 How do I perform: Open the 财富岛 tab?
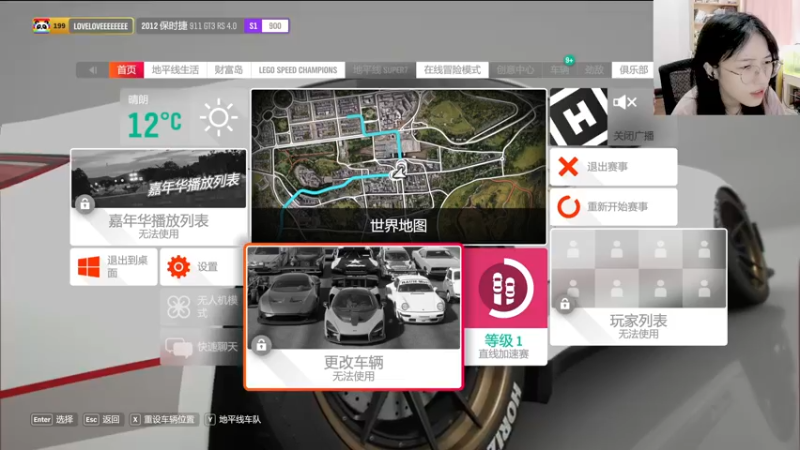[x=229, y=70]
